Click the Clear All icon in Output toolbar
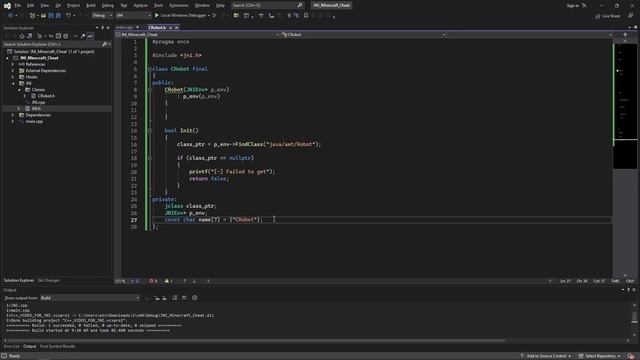Screen dimensions: 640x360 pos(175,298)
